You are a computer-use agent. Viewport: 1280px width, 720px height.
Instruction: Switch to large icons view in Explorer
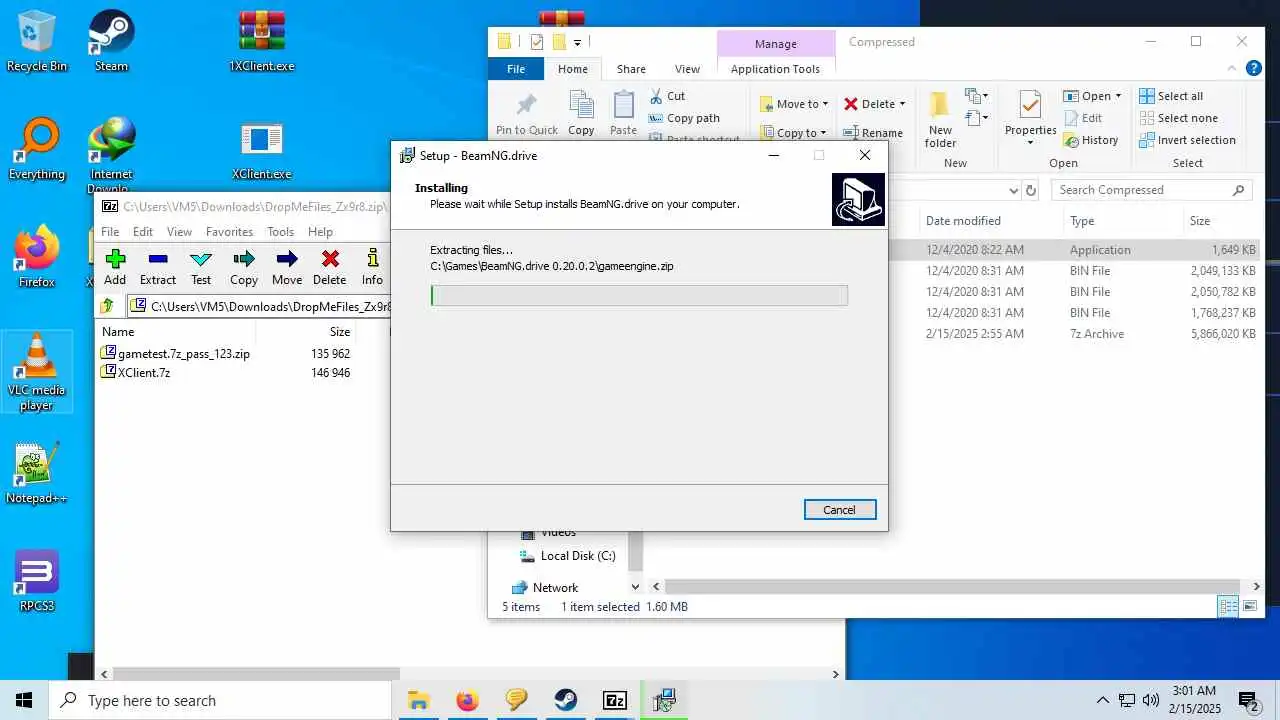(x=1249, y=606)
